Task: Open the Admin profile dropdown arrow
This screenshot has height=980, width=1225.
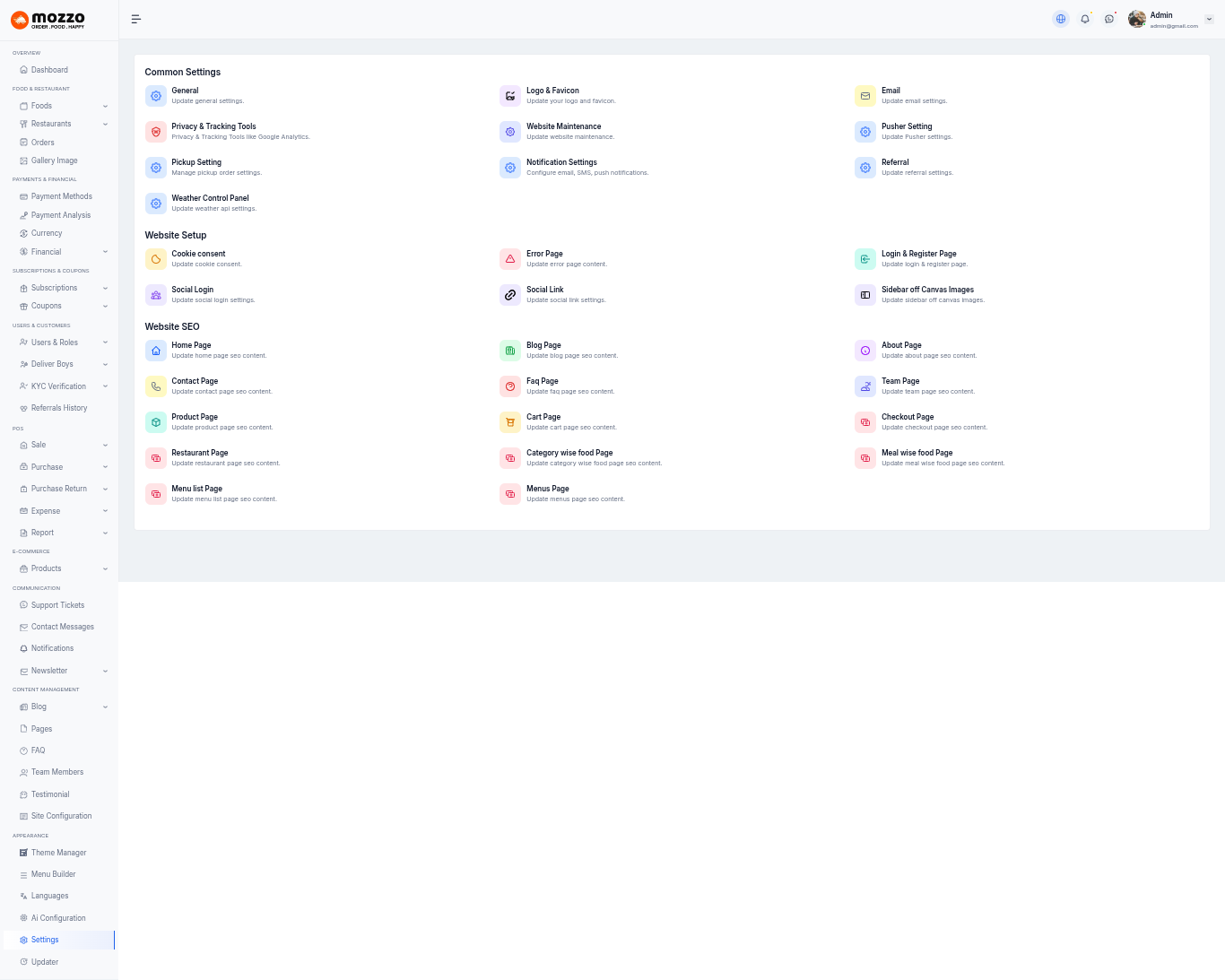Action: pos(1209,19)
